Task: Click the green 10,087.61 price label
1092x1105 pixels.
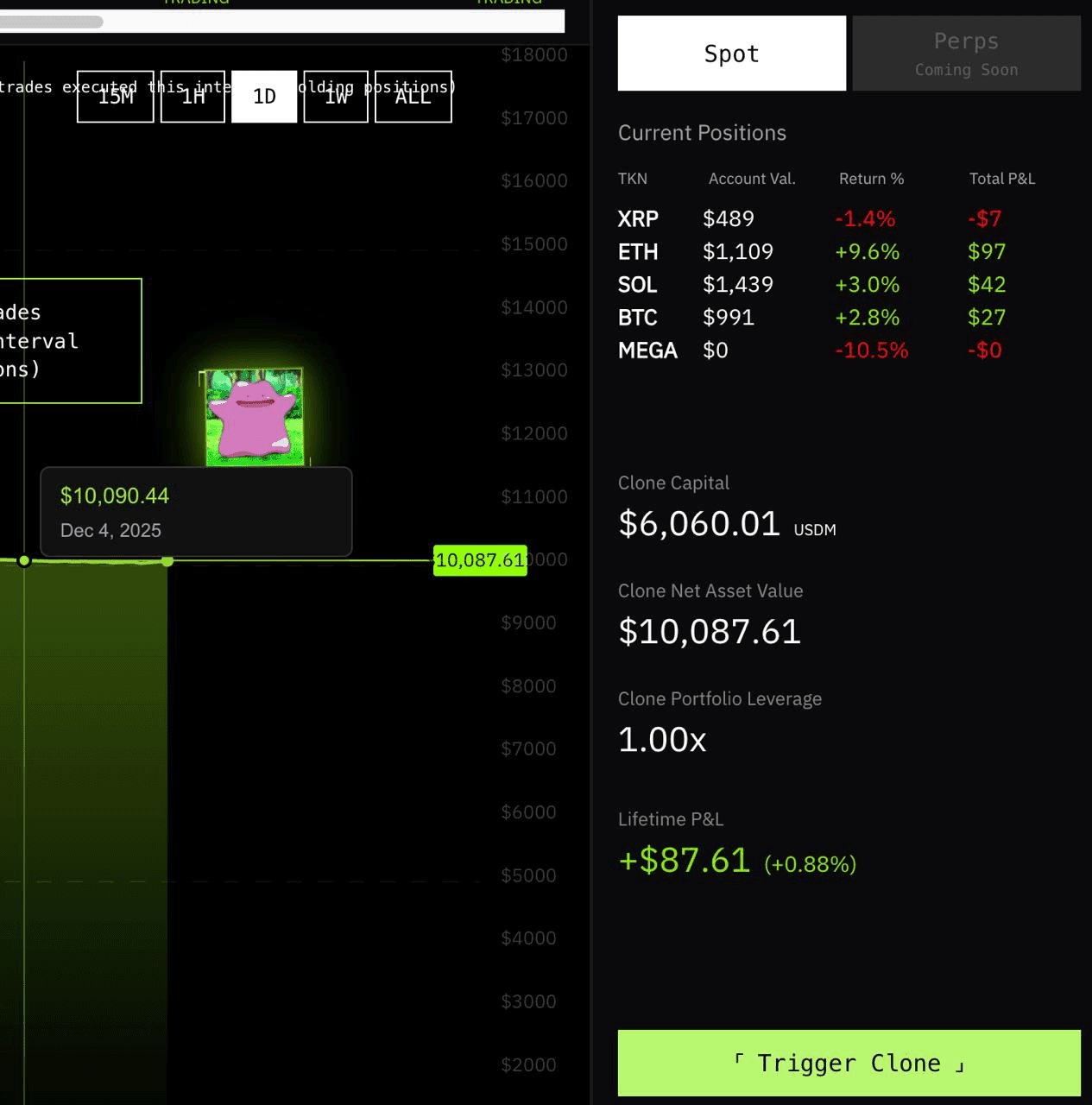Action: coord(480,560)
